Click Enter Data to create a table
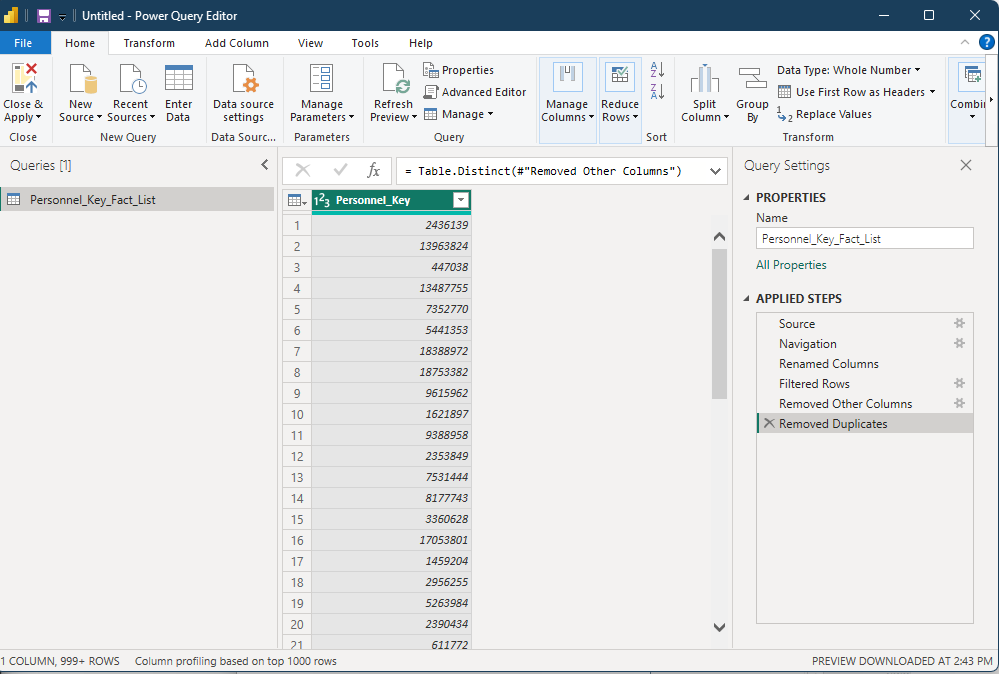The height and width of the screenshot is (674, 999). [178, 91]
